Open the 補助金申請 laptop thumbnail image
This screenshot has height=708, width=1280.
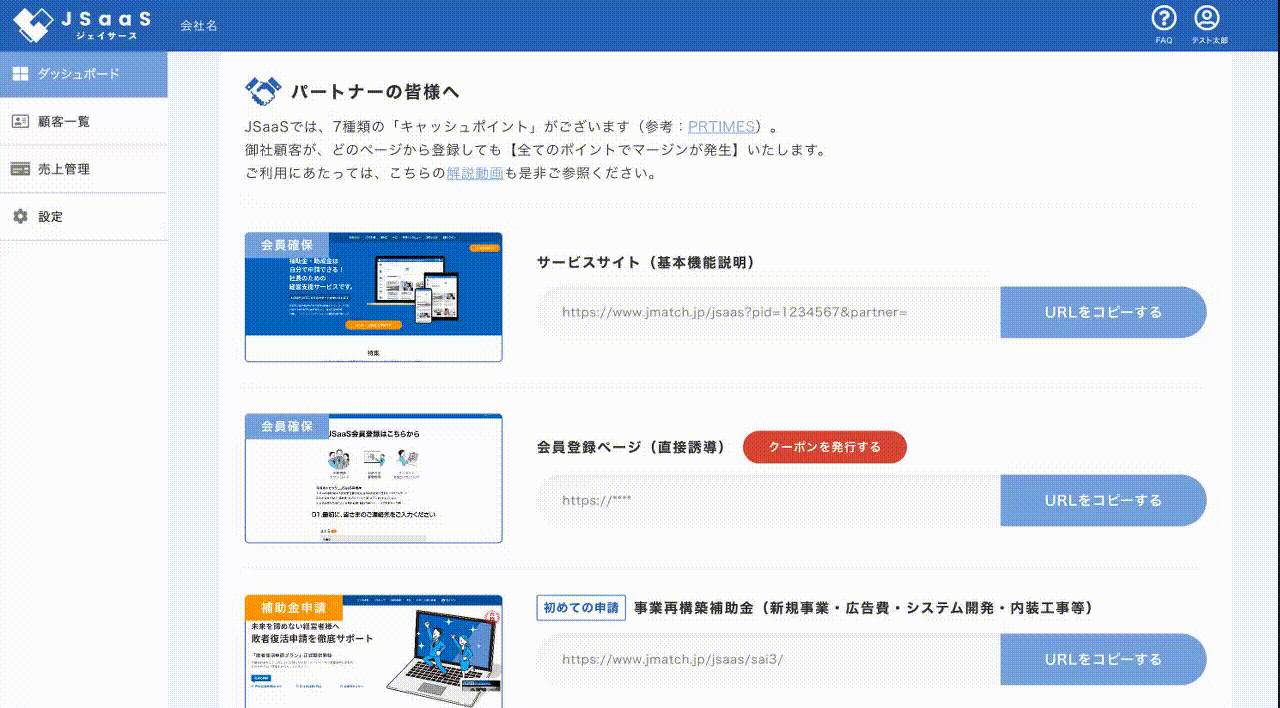(373, 650)
